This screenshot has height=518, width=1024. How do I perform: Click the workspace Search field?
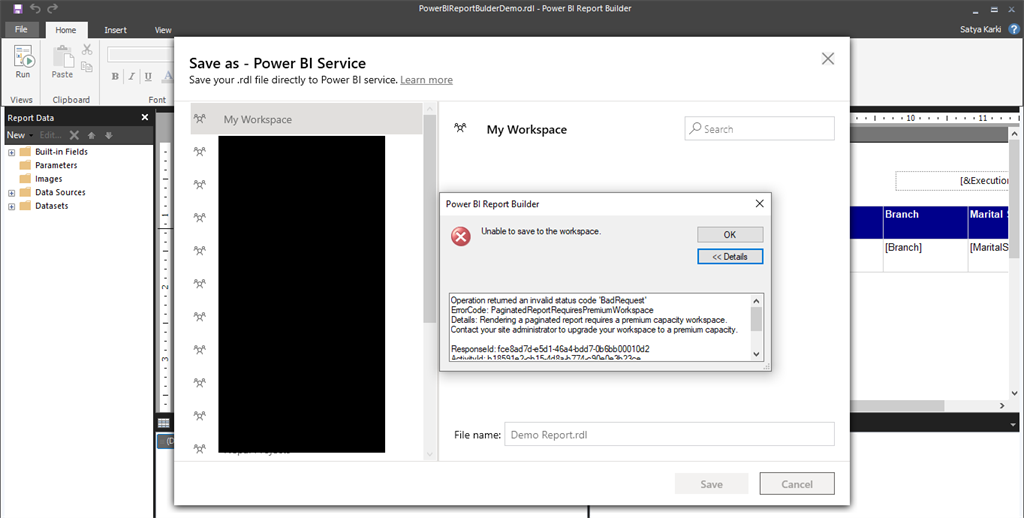tap(760, 129)
